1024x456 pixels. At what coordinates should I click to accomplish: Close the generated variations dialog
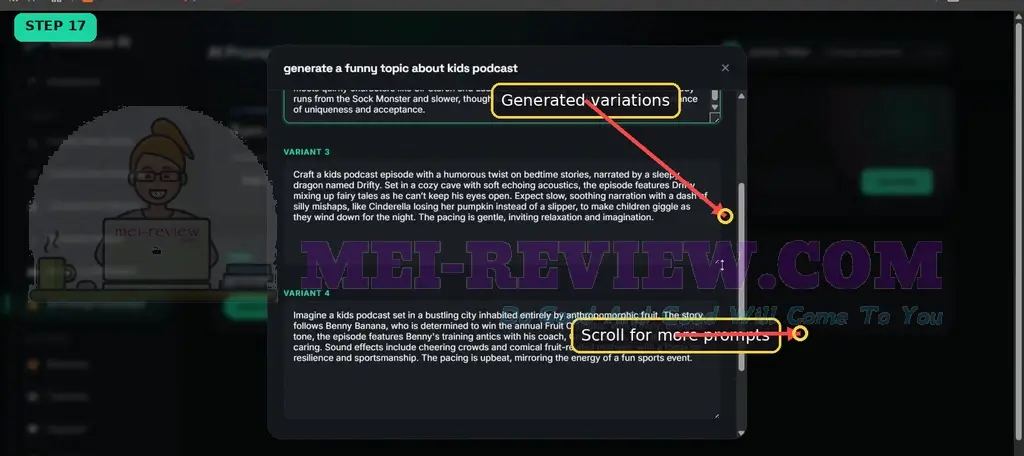pyautogui.click(x=725, y=68)
